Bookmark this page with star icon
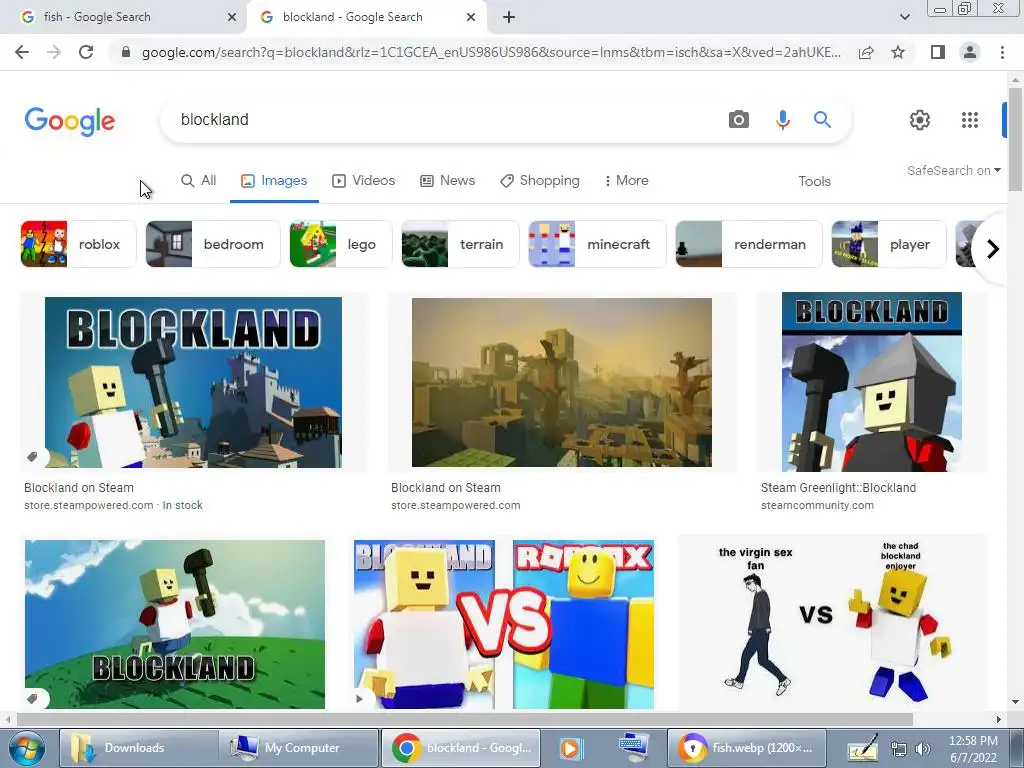Viewport: 1024px width, 768px height. point(898,52)
